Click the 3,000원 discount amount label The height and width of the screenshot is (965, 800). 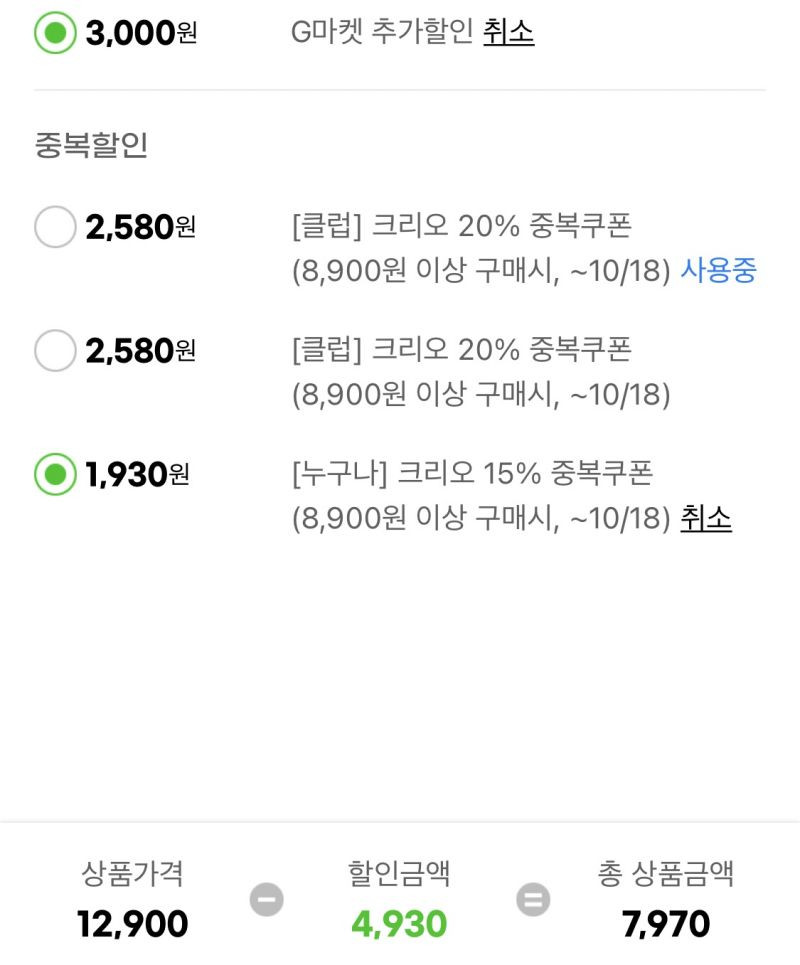pyautogui.click(x=141, y=33)
